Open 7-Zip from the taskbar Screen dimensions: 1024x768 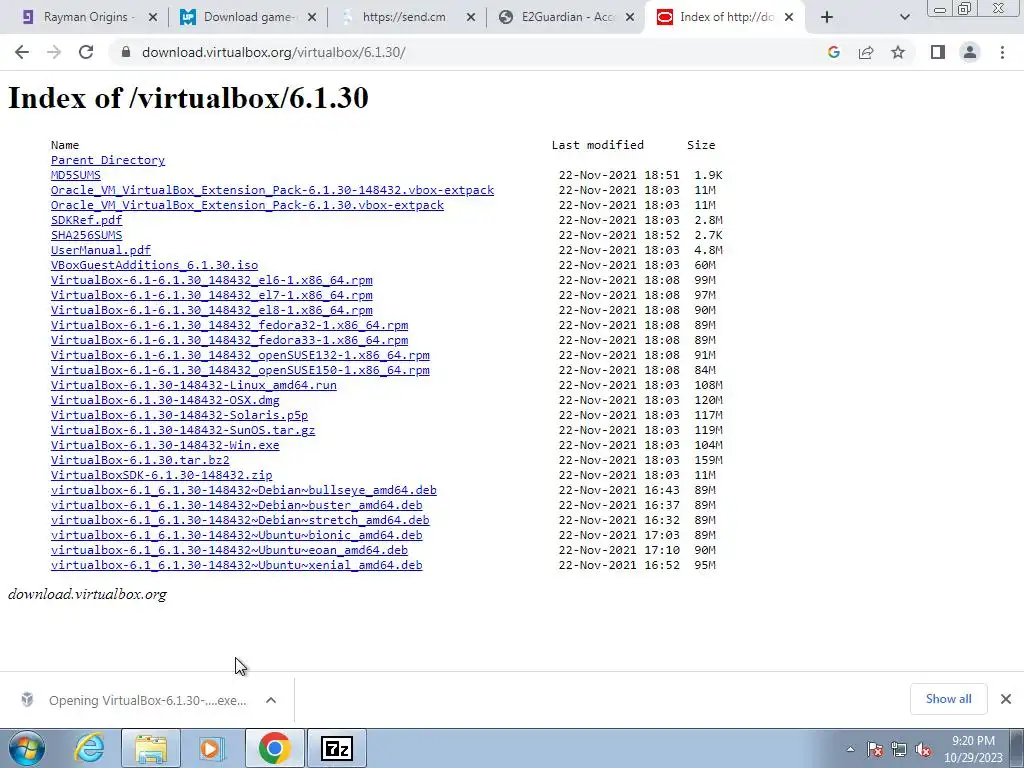tap(337, 748)
